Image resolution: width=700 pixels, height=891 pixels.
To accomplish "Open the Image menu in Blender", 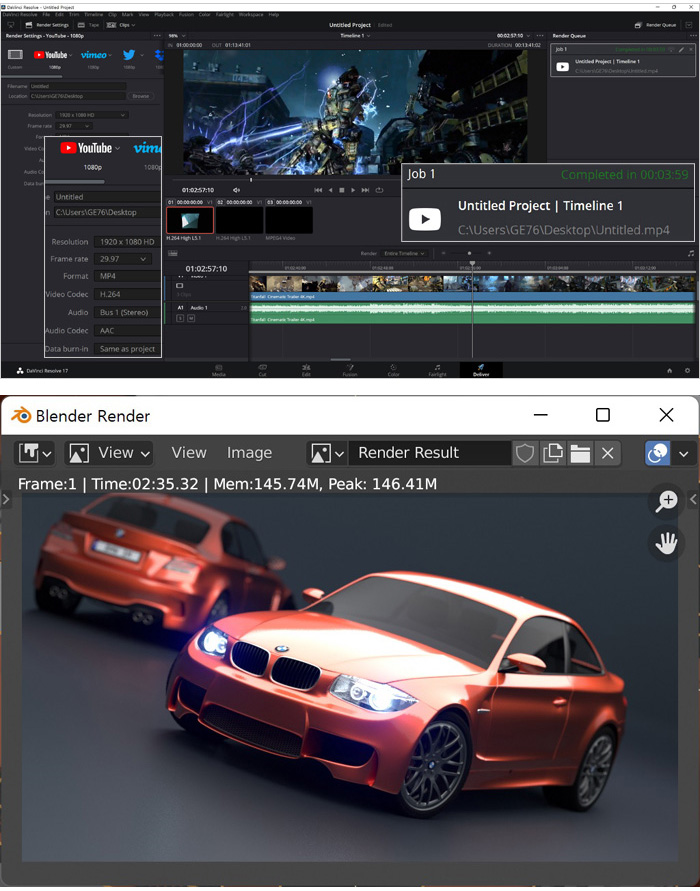I will [x=249, y=453].
